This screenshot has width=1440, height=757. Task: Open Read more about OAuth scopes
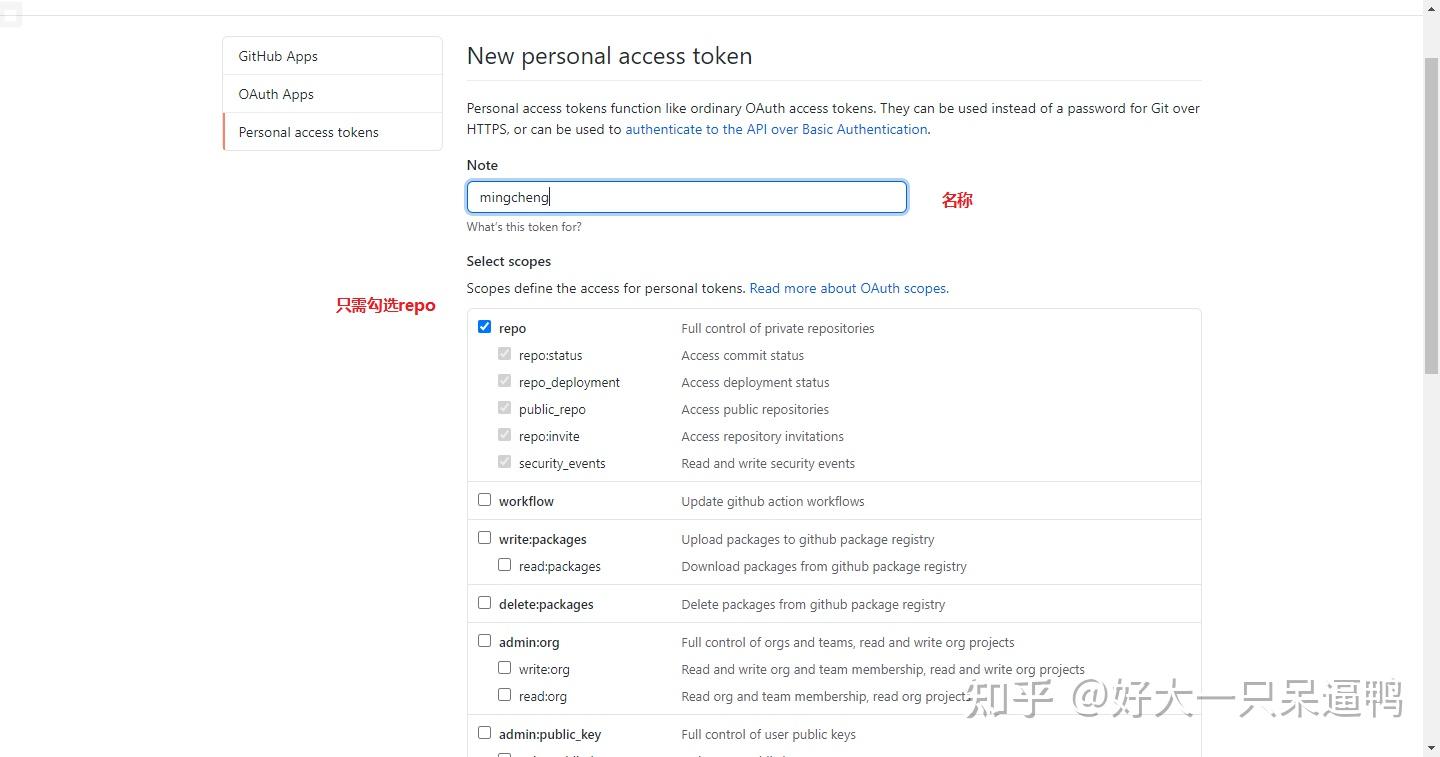point(847,288)
